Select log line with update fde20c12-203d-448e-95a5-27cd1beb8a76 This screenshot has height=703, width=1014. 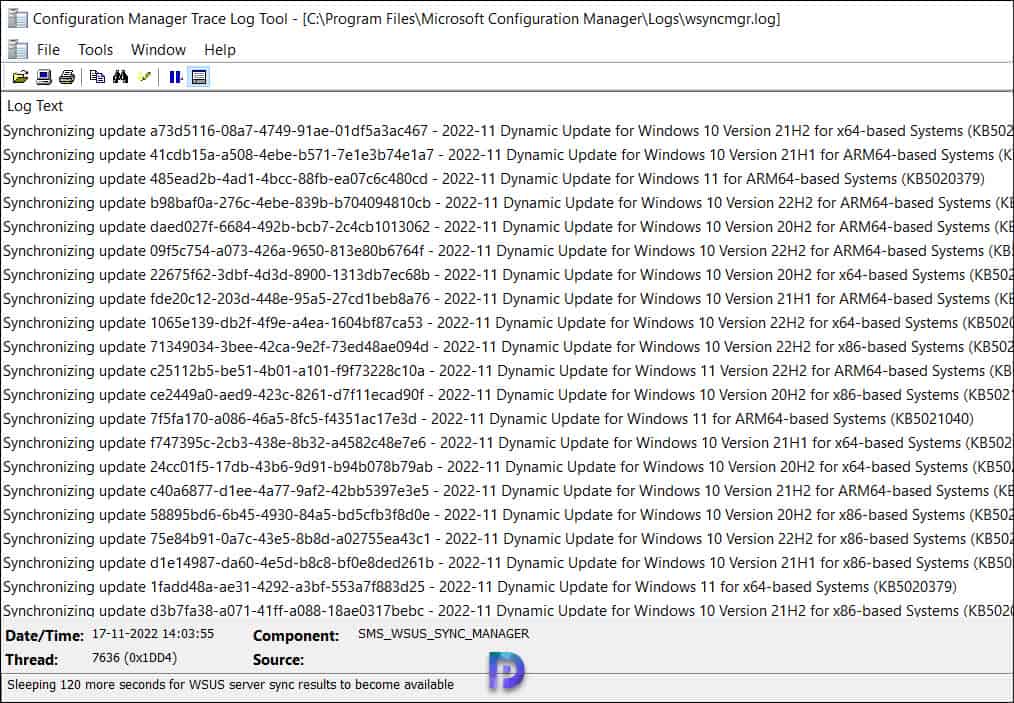click(507, 299)
